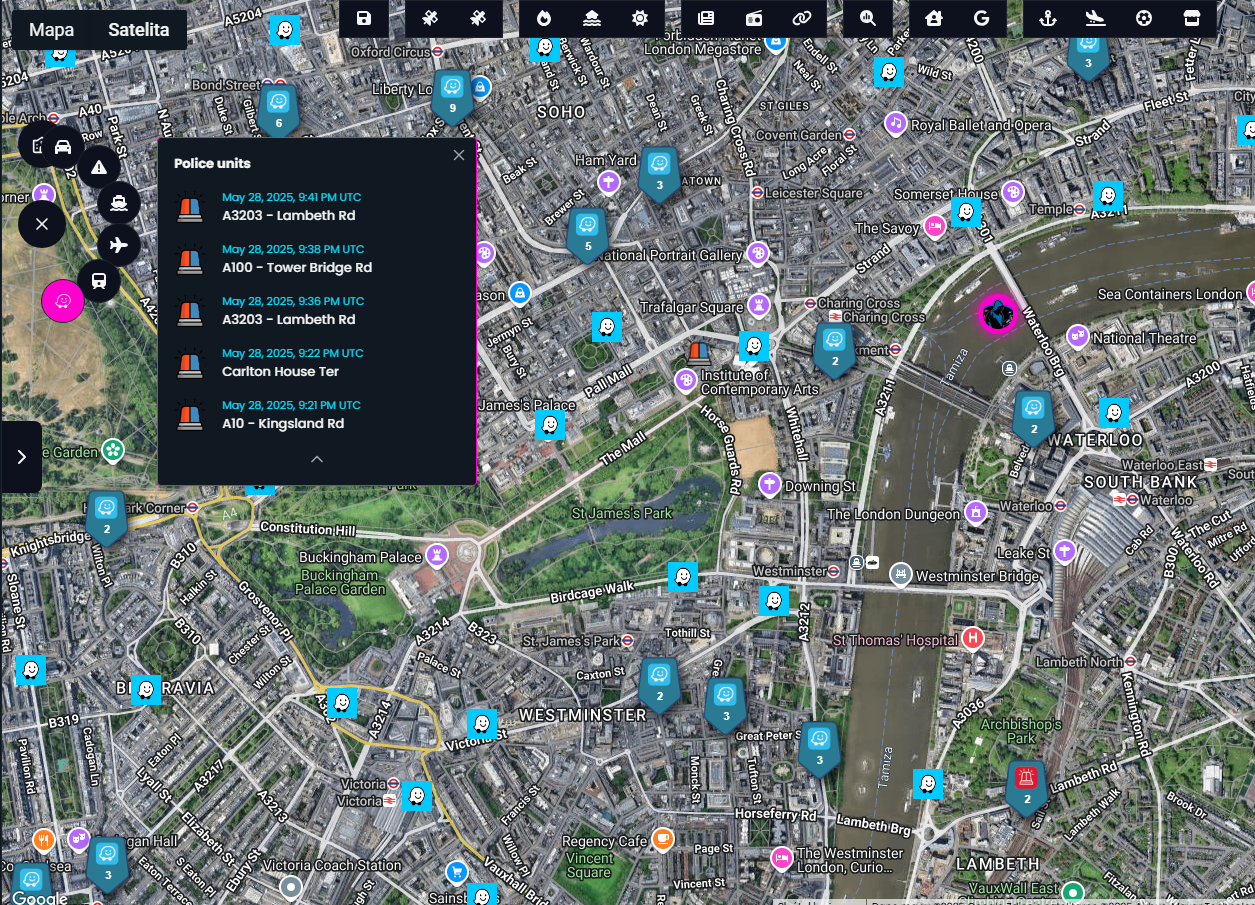Click Royal Ballet and Opera pin
Viewport: 1255px width, 905px height.
pyautogui.click(x=896, y=123)
